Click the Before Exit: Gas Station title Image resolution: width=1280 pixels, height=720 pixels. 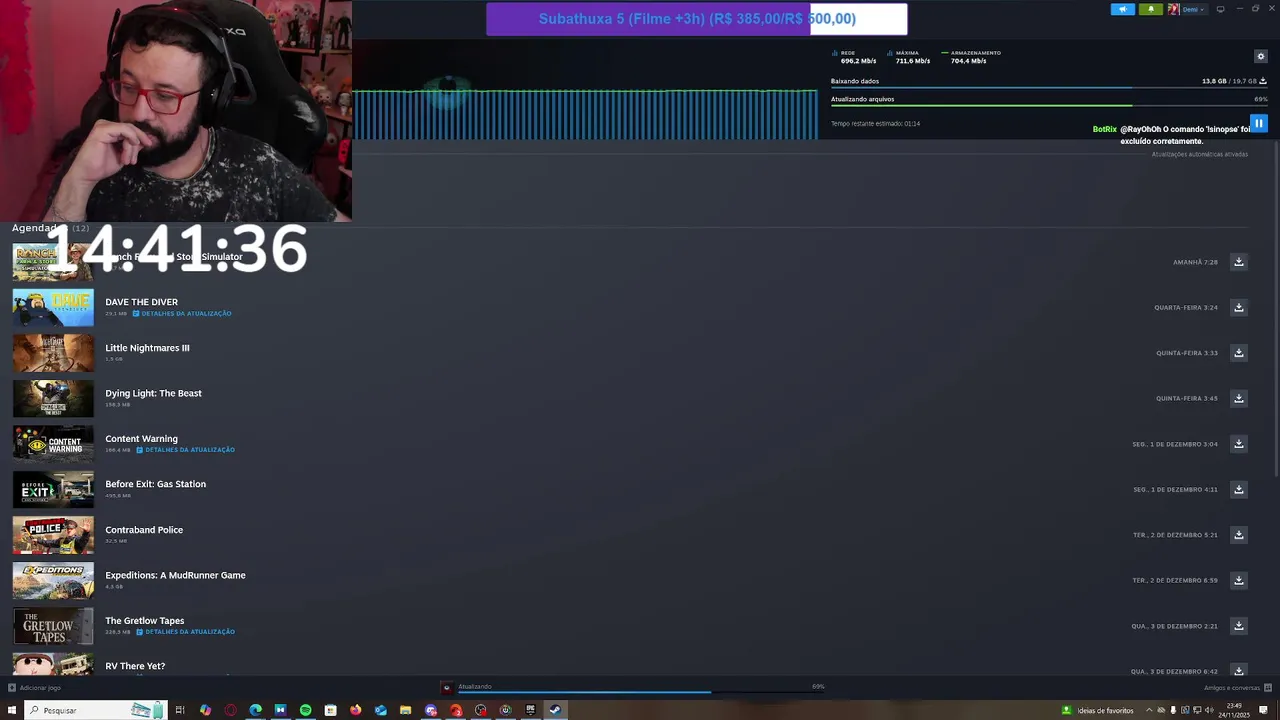(x=155, y=484)
